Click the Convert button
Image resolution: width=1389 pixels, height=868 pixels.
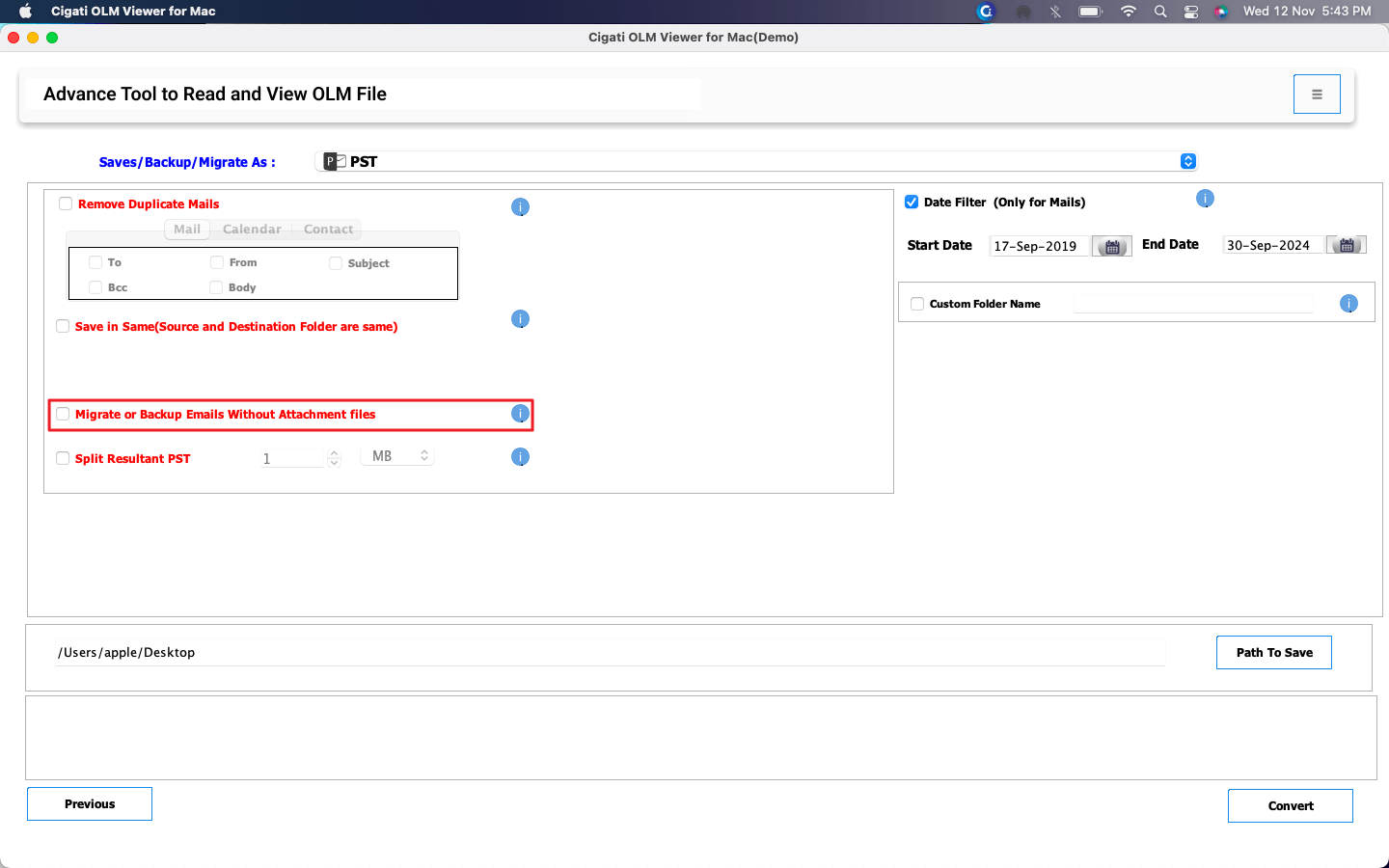1291,806
